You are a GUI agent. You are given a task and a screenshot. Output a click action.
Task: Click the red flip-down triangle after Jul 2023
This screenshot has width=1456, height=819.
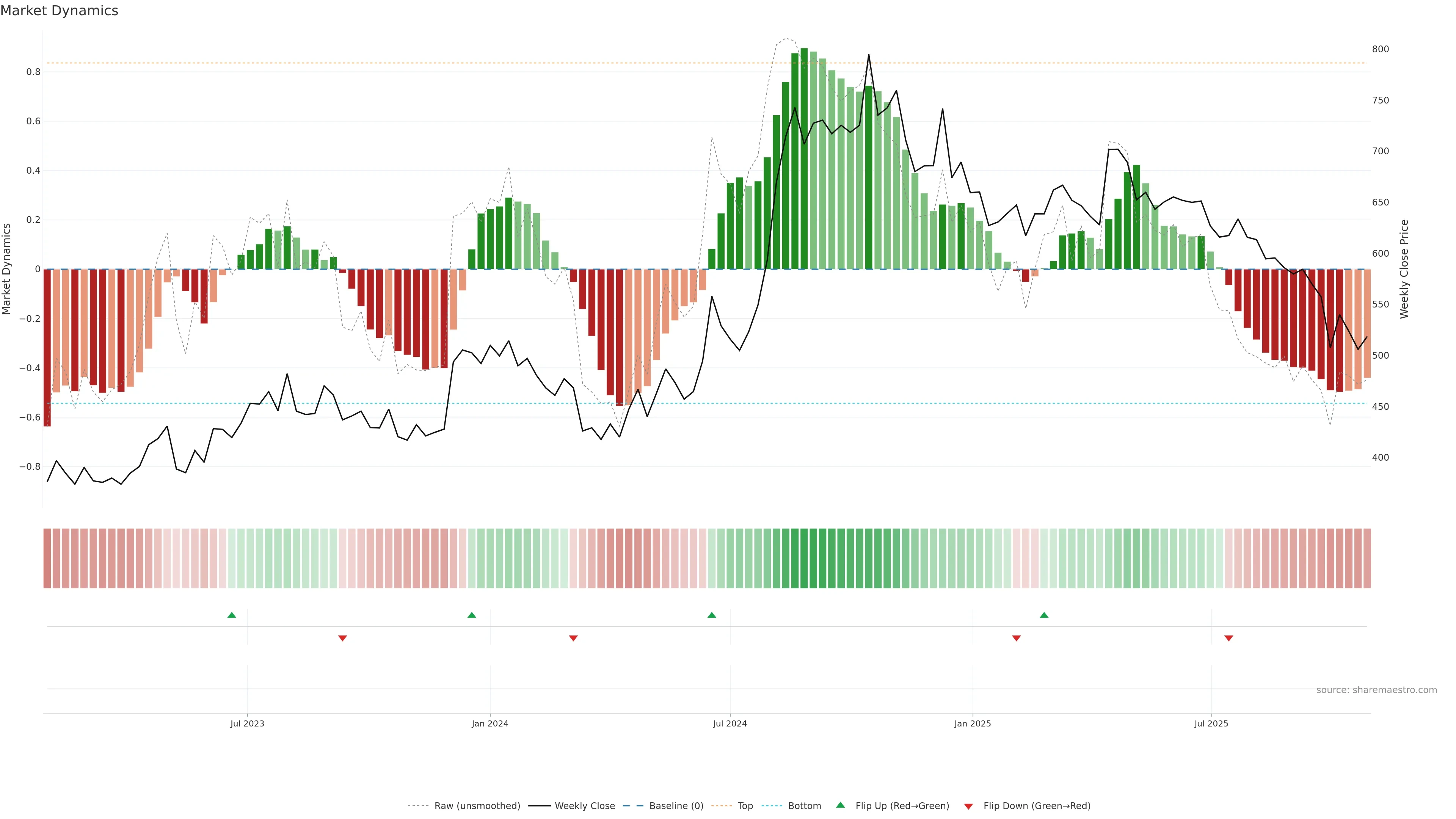(342, 638)
